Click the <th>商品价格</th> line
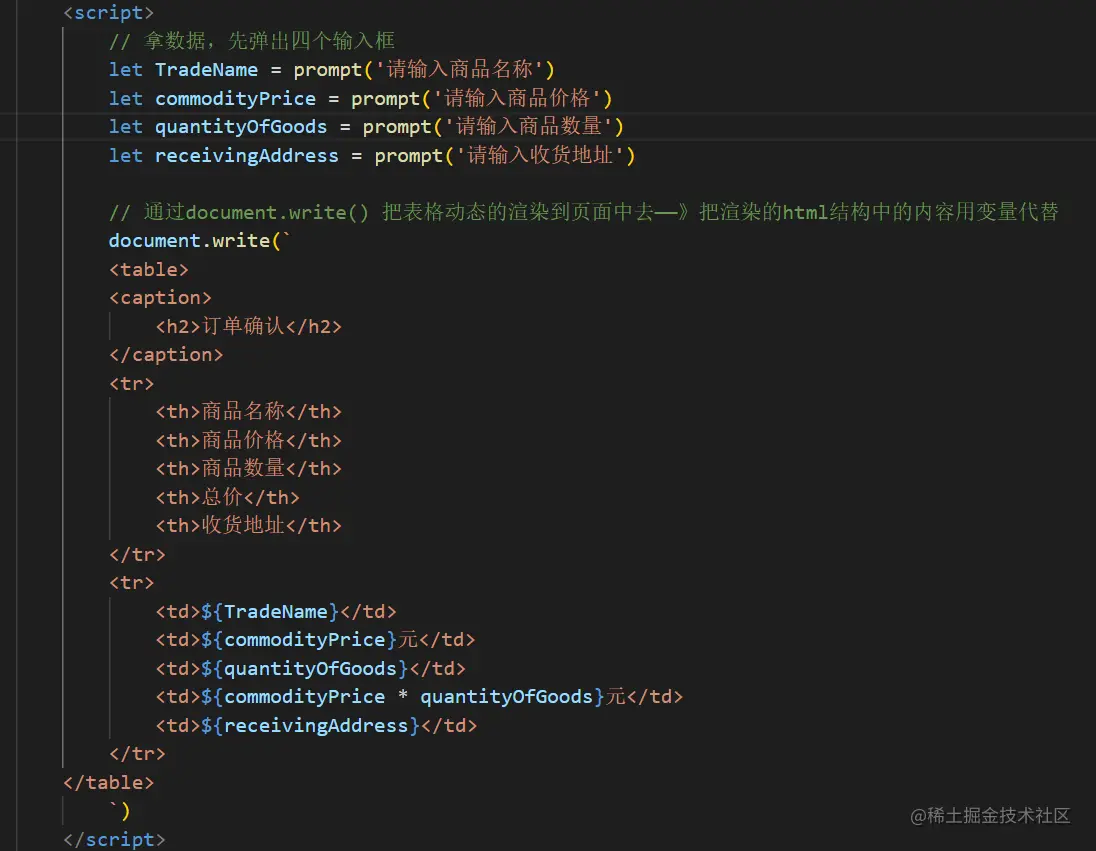This screenshot has height=851, width=1096. point(248,441)
